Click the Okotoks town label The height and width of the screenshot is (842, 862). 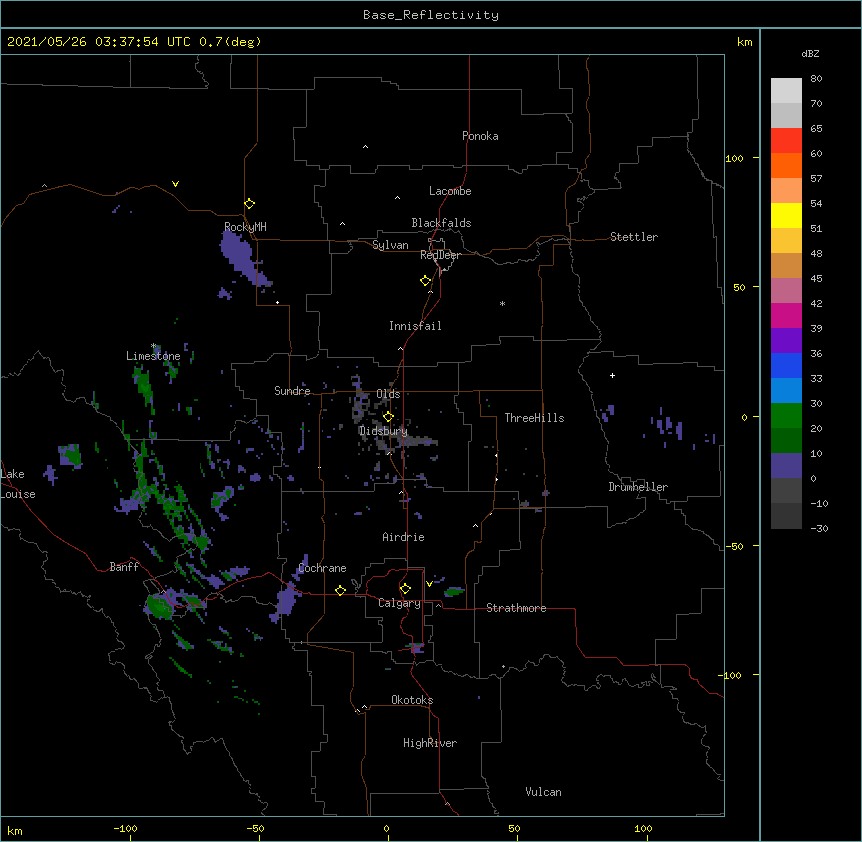point(412,700)
